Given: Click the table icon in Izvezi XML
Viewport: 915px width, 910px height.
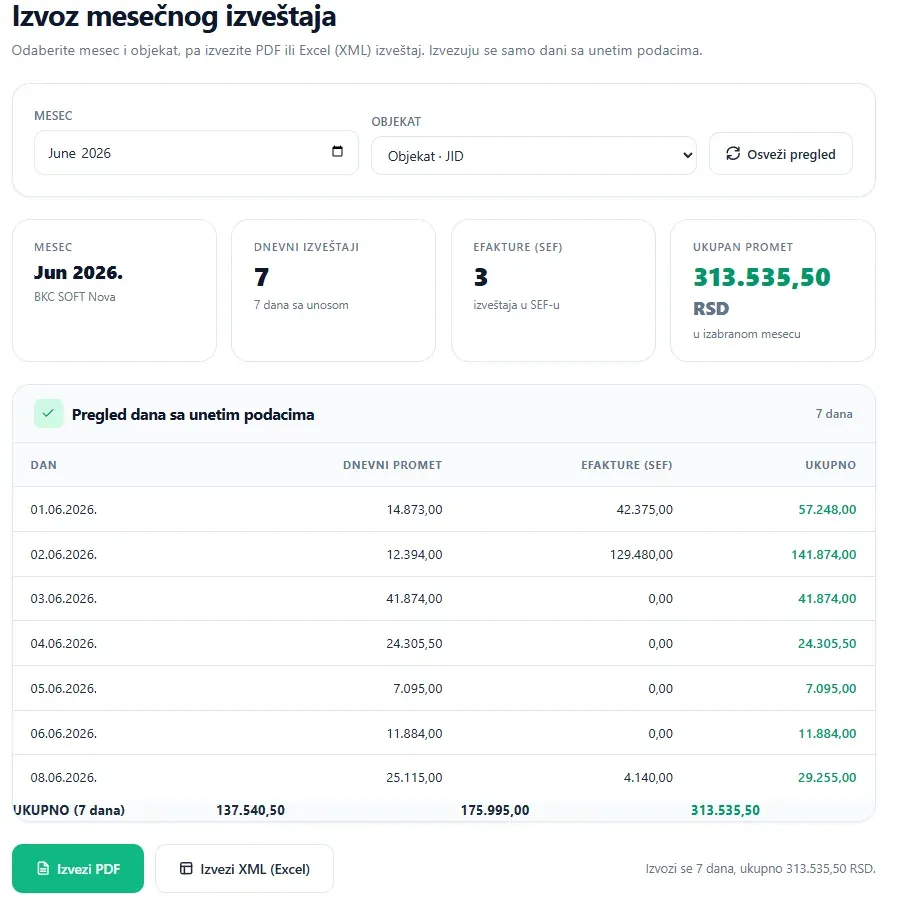Looking at the screenshot, I should pyautogui.click(x=186, y=869).
